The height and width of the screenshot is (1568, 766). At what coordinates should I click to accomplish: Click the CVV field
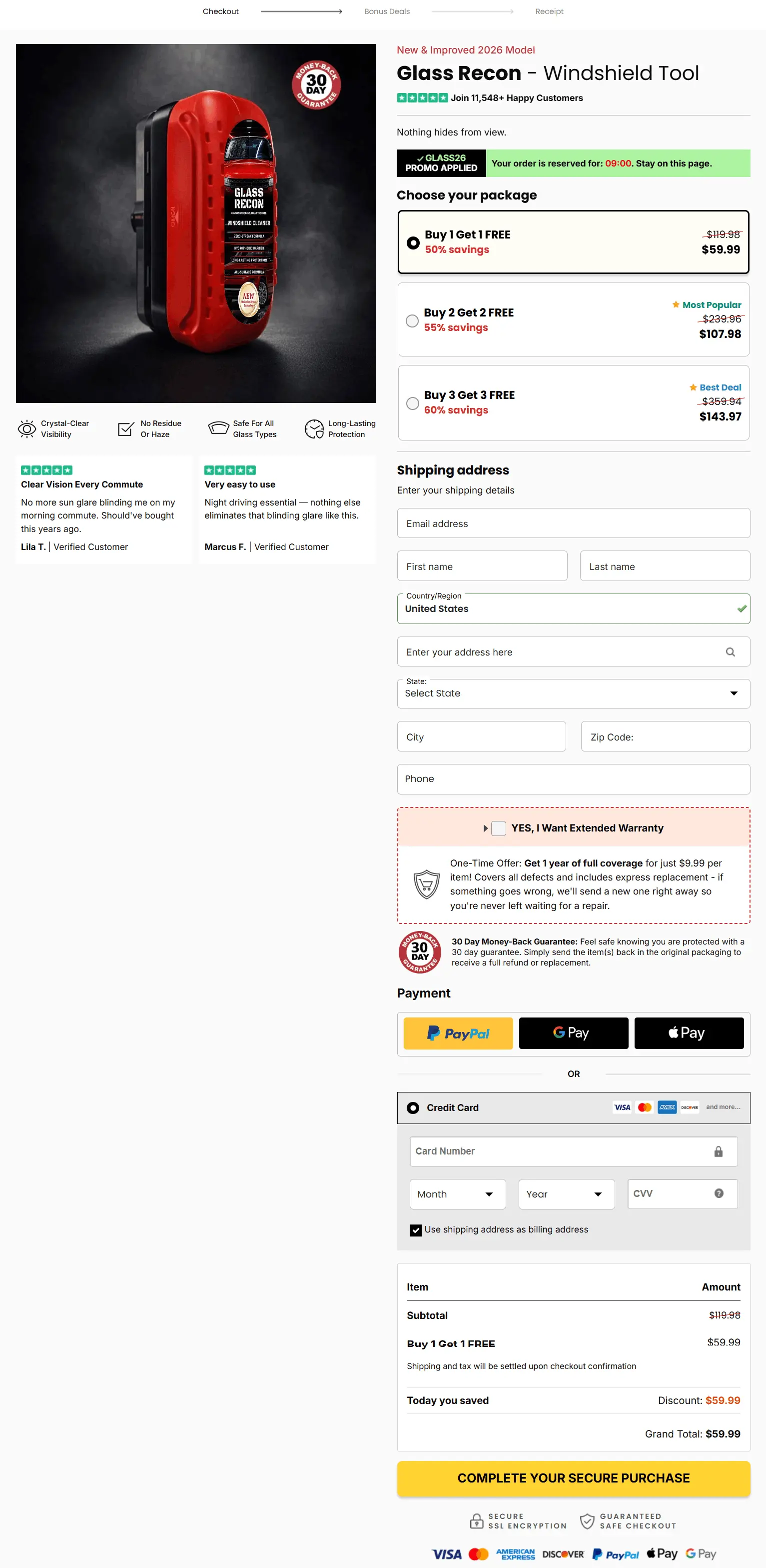[x=682, y=1194]
